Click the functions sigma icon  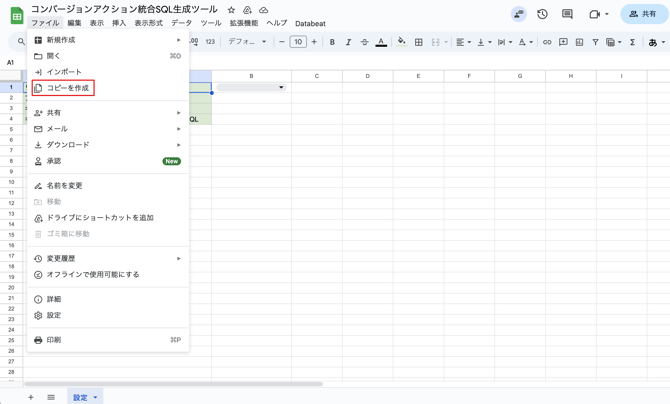pyautogui.click(x=632, y=42)
